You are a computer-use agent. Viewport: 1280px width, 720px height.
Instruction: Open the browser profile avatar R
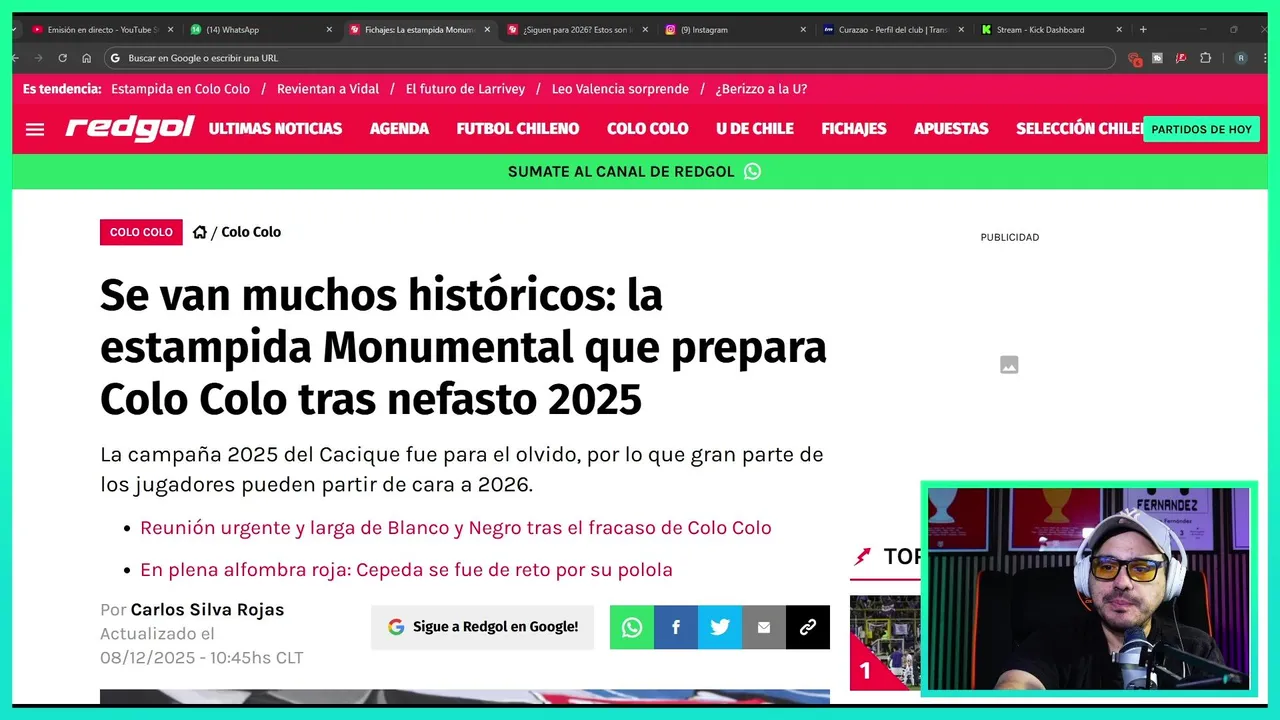click(x=1241, y=58)
